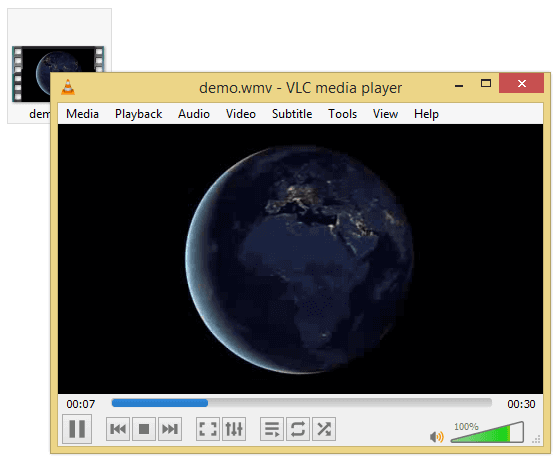Screen dimensions: 560x465
Task: Toggle the playlist view
Action: pyautogui.click(x=272, y=429)
